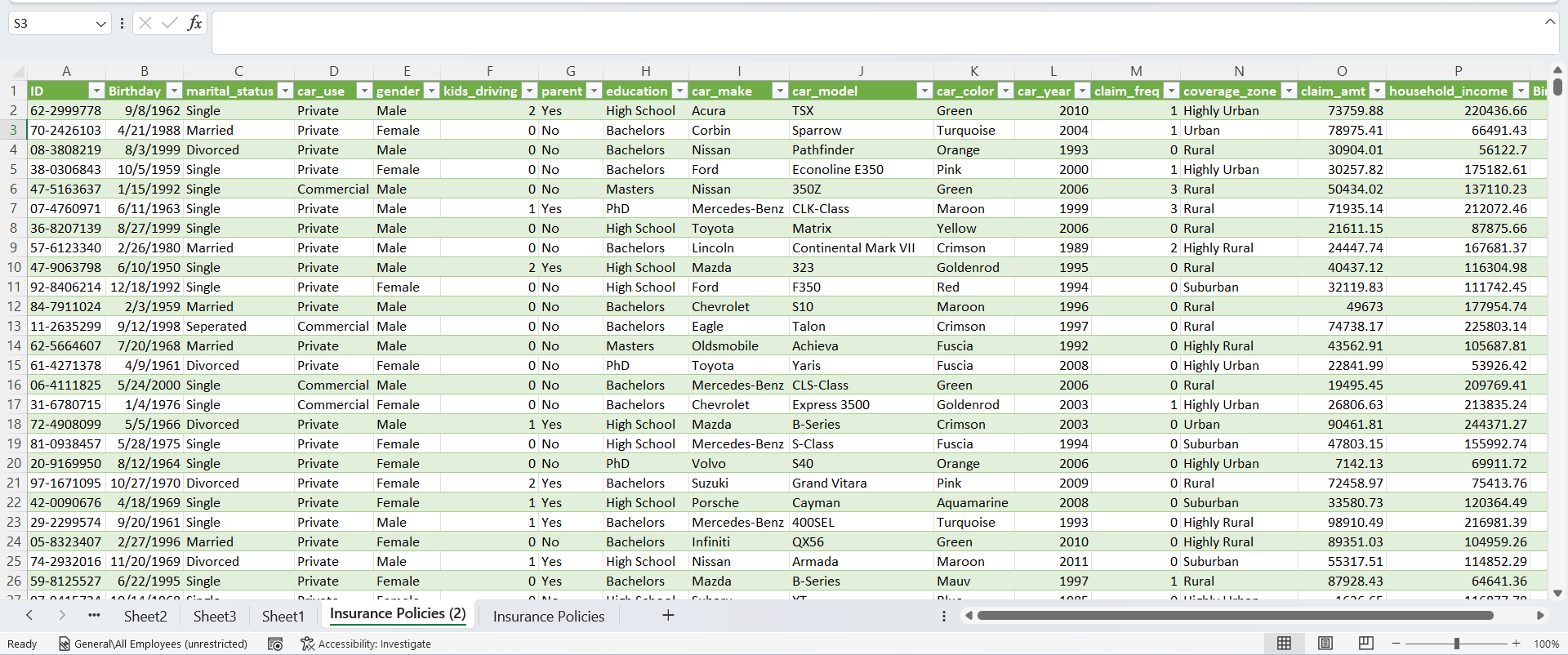This screenshot has width=1568, height=655.
Task: Switch to Page Layout view
Action: tap(1325, 644)
